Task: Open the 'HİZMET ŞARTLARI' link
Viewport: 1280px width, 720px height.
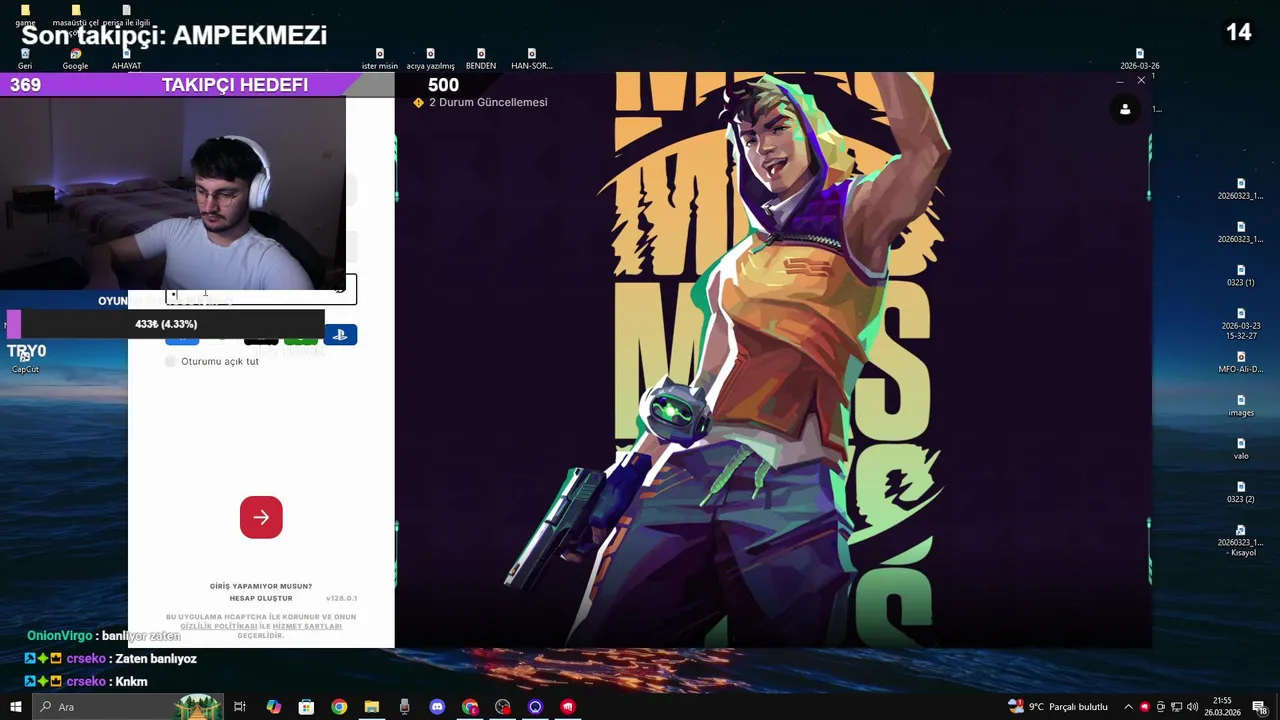Action: 307,626
